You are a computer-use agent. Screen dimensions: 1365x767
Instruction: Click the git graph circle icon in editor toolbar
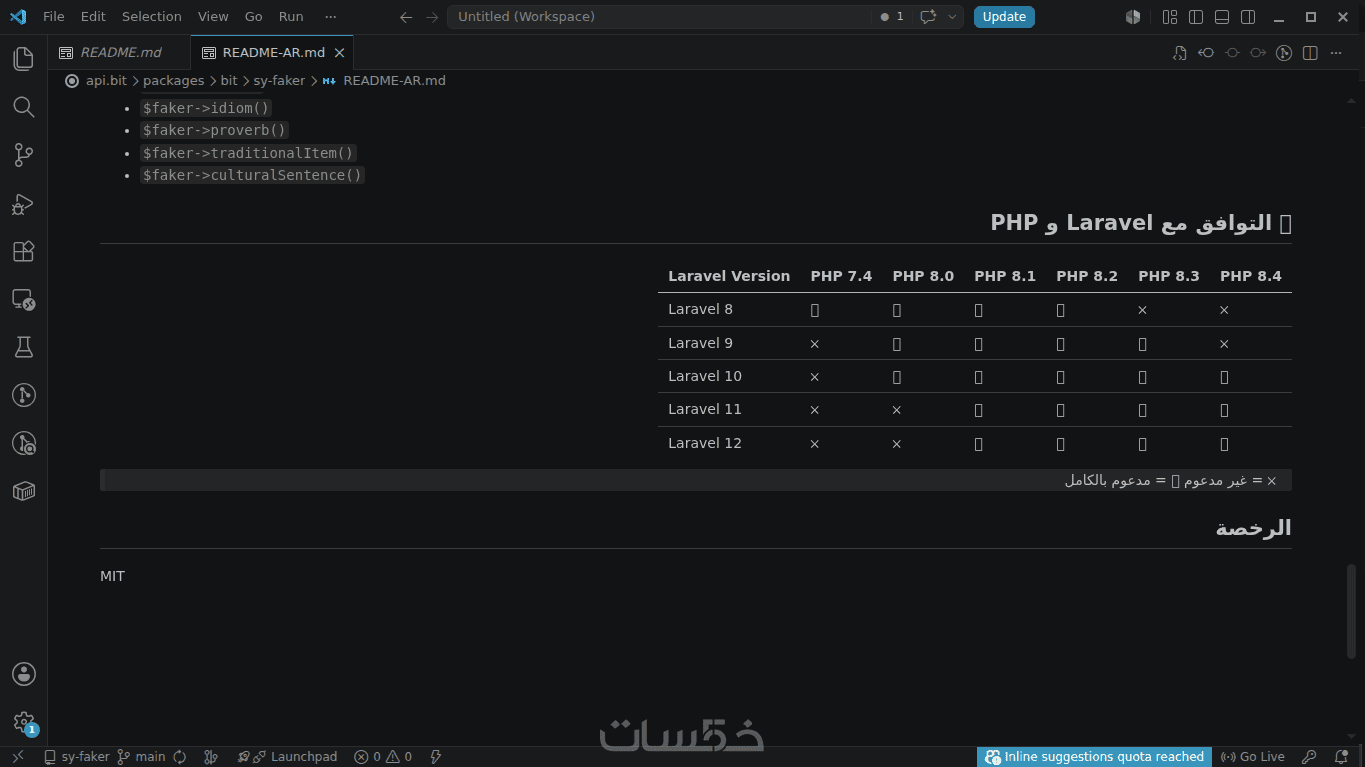coord(1284,53)
